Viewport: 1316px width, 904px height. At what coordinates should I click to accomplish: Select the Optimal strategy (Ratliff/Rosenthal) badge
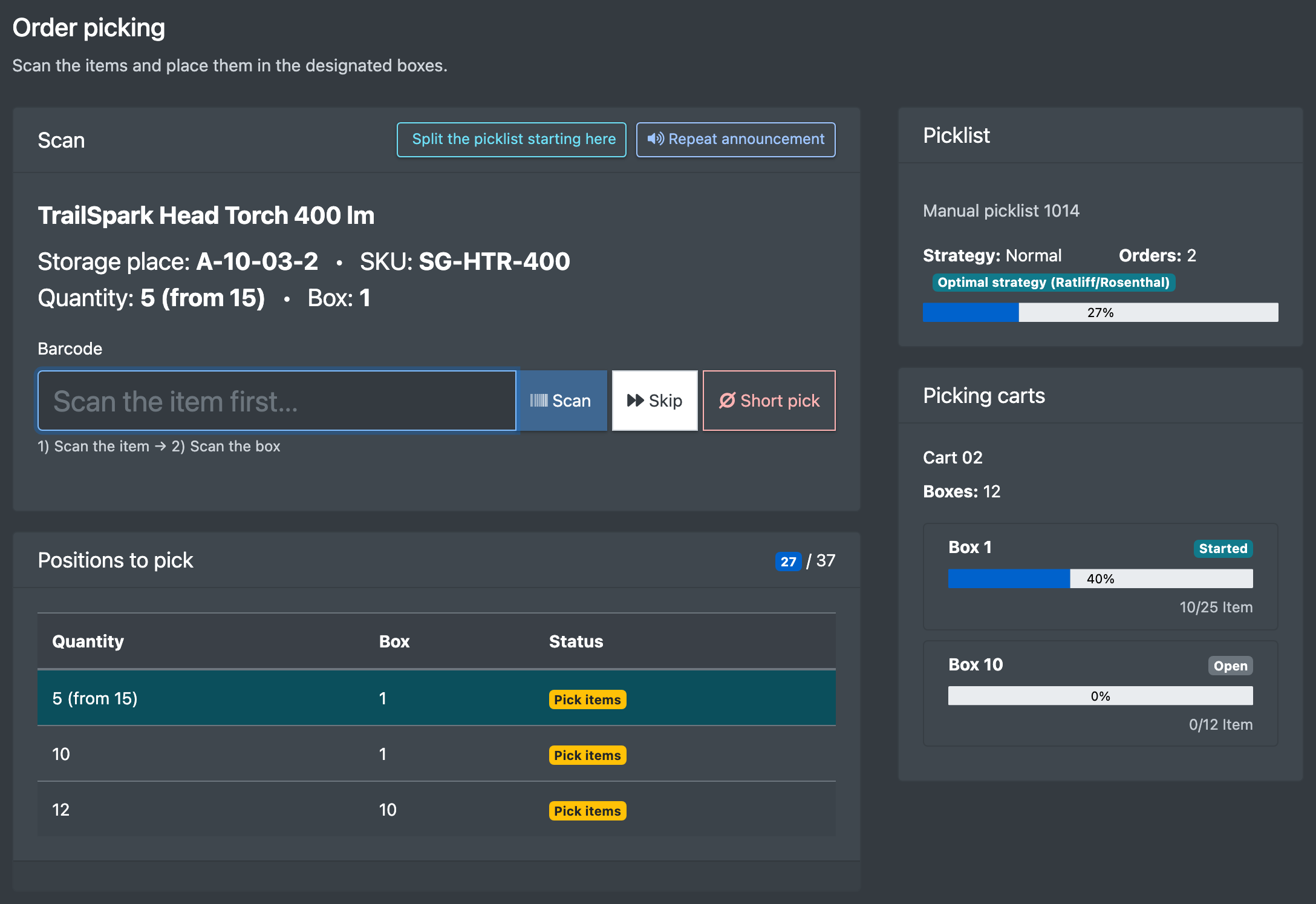(x=1054, y=283)
